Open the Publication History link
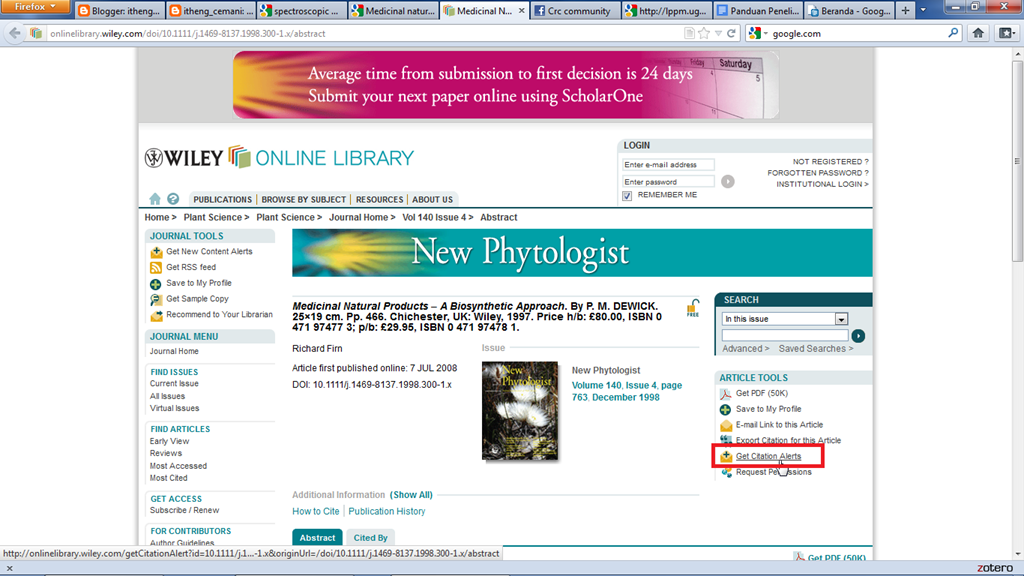Viewport: 1024px width, 576px height. coord(387,511)
